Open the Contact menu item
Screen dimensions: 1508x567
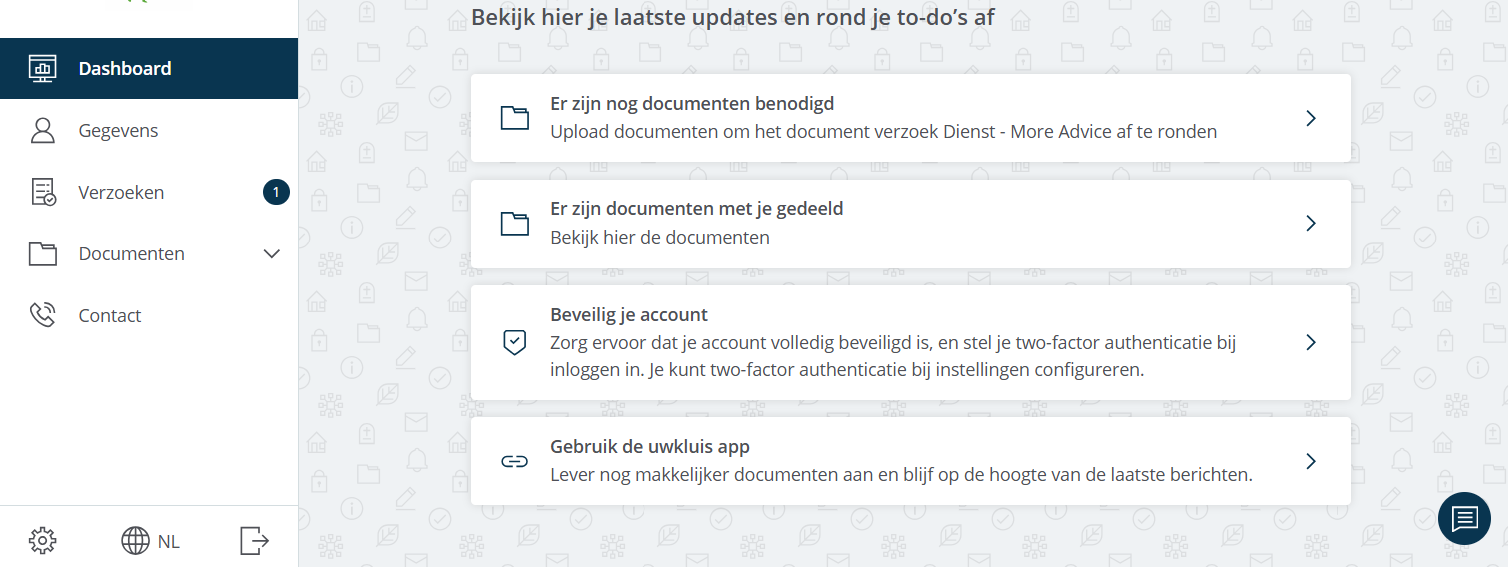110,316
